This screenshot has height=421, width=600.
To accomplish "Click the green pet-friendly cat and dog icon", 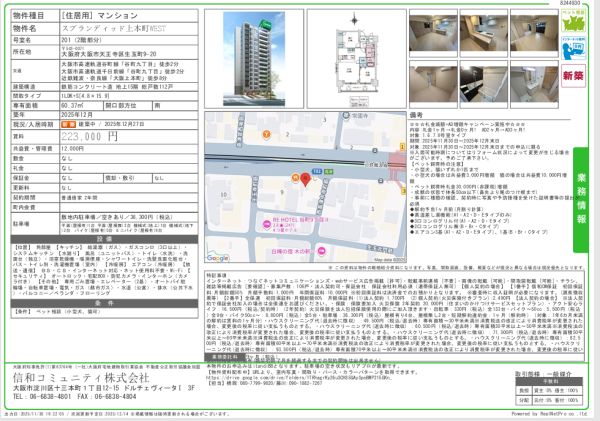I will coord(574,21).
